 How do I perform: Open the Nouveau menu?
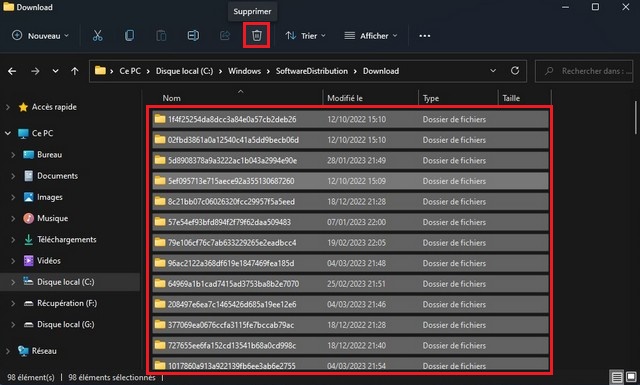click(40, 36)
